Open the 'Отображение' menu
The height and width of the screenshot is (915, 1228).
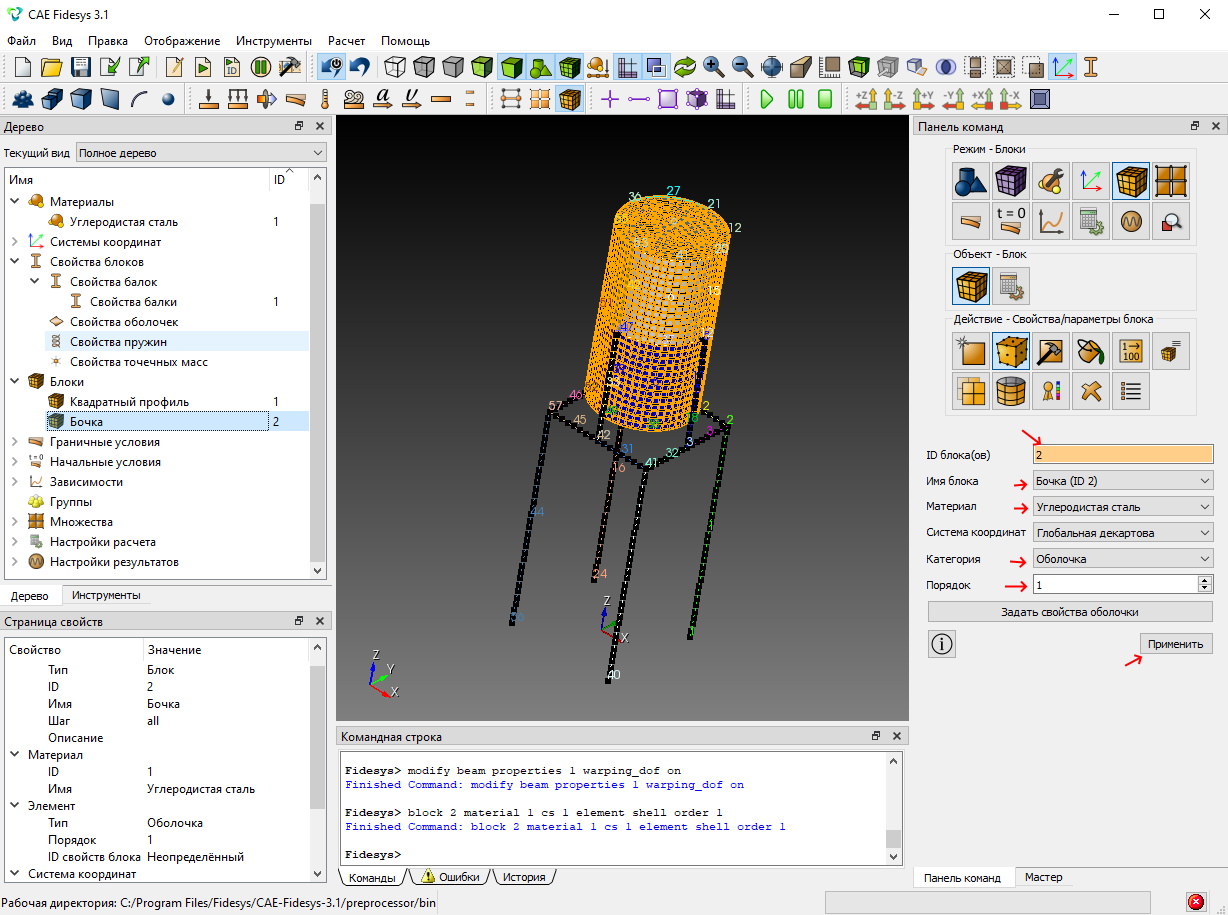pyautogui.click(x=182, y=41)
